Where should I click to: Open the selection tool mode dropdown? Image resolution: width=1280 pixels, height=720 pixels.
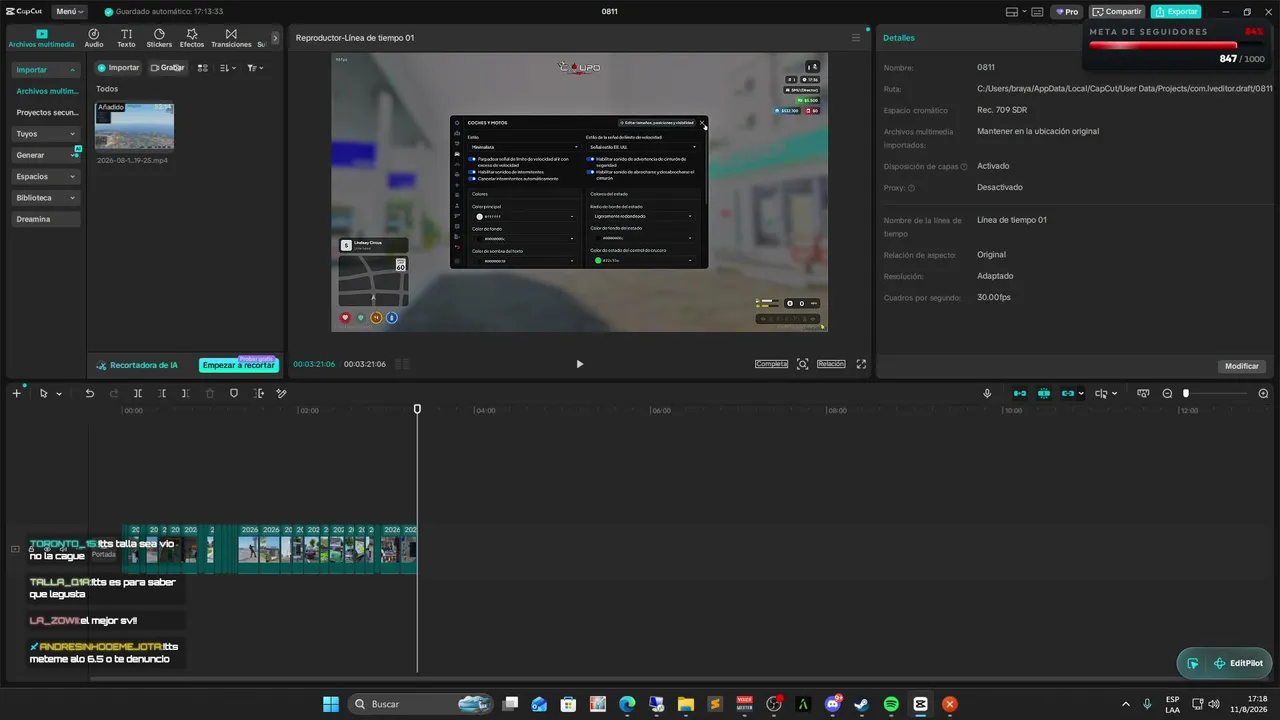coord(59,394)
